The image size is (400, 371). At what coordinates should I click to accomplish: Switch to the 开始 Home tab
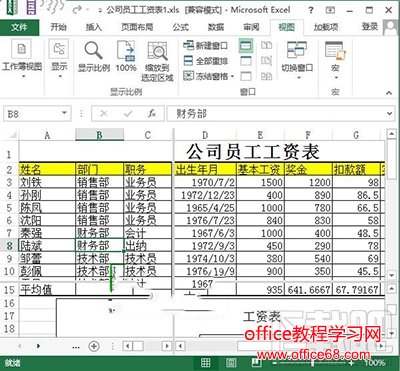pyautogui.click(x=58, y=27)
